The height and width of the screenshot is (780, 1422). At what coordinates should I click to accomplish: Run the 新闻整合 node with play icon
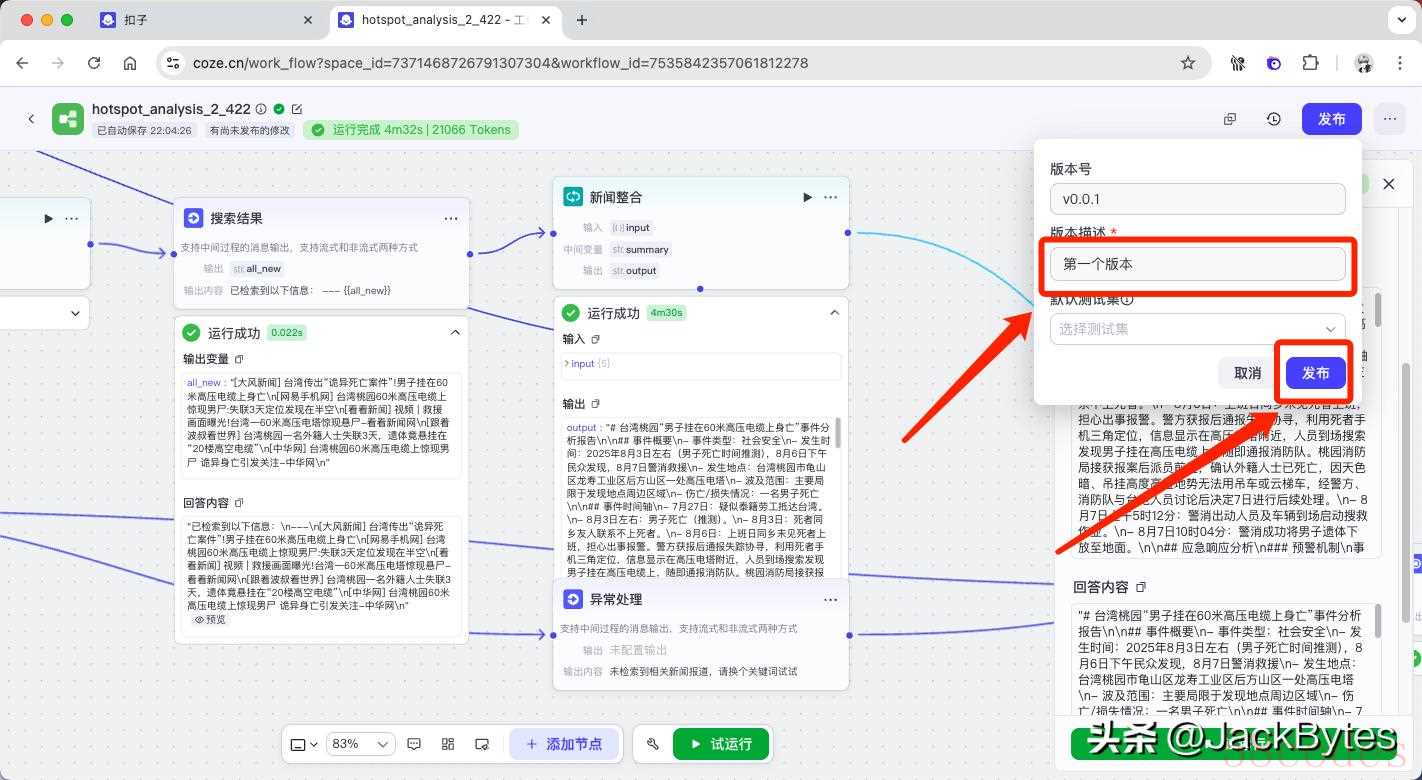pos(807,197)
